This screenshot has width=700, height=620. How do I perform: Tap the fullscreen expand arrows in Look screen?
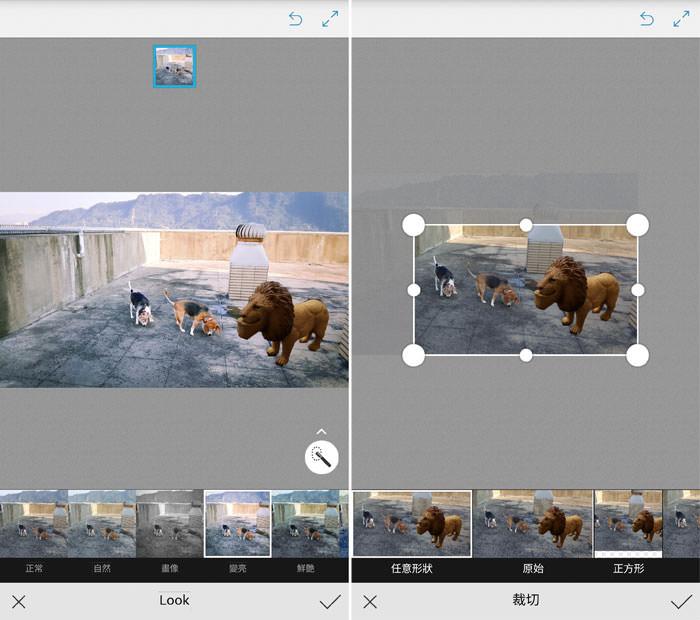pyautogui.click(x=330, y=19)
